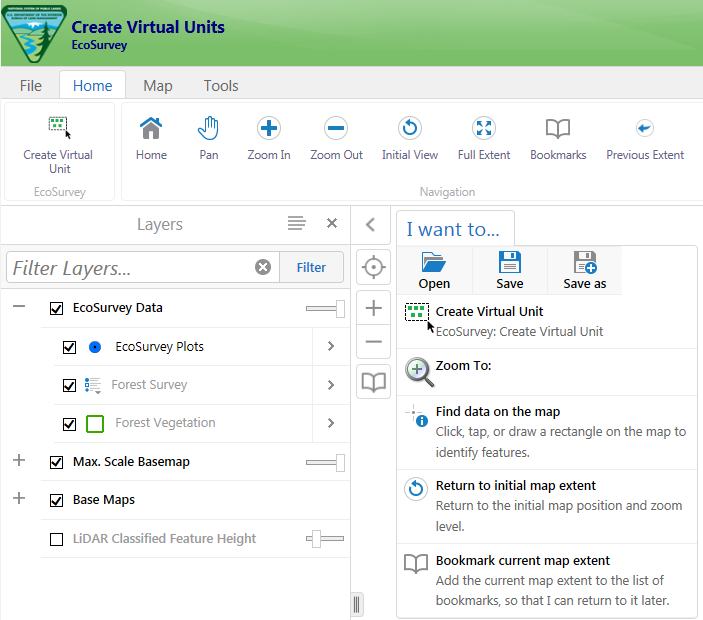The image size is (703, 620).
Task: Open Forest Survey layer actions arrow
Action: tap(331, 385)
